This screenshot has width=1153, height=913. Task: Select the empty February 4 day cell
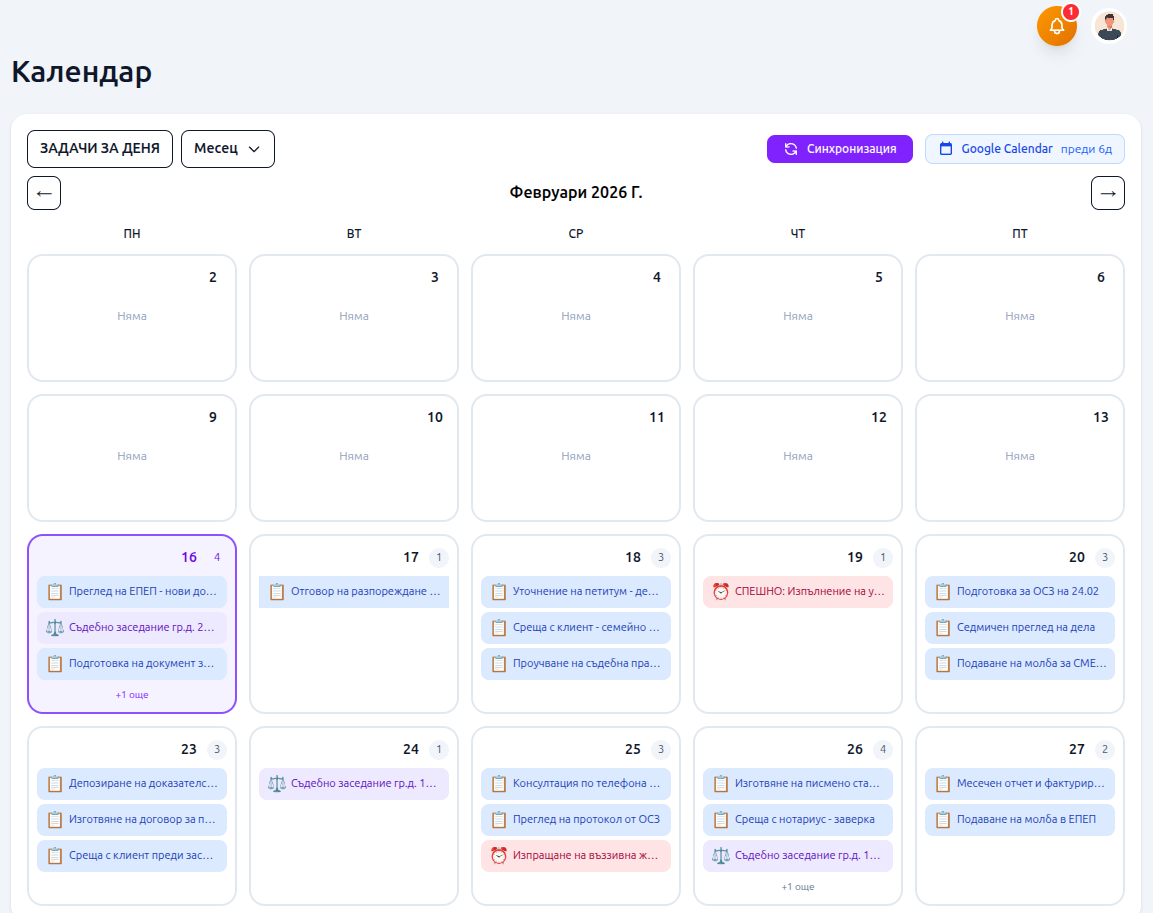click(x=575, y=340)
